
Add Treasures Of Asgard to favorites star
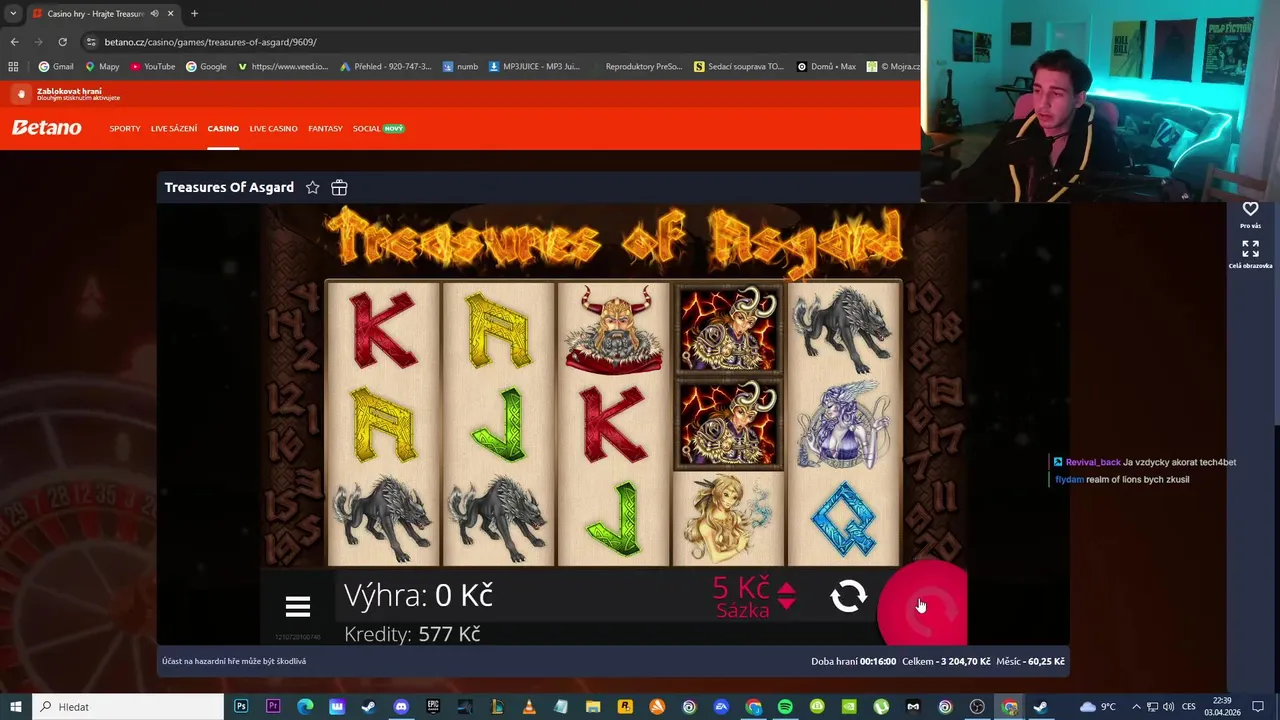click(312, 187)
